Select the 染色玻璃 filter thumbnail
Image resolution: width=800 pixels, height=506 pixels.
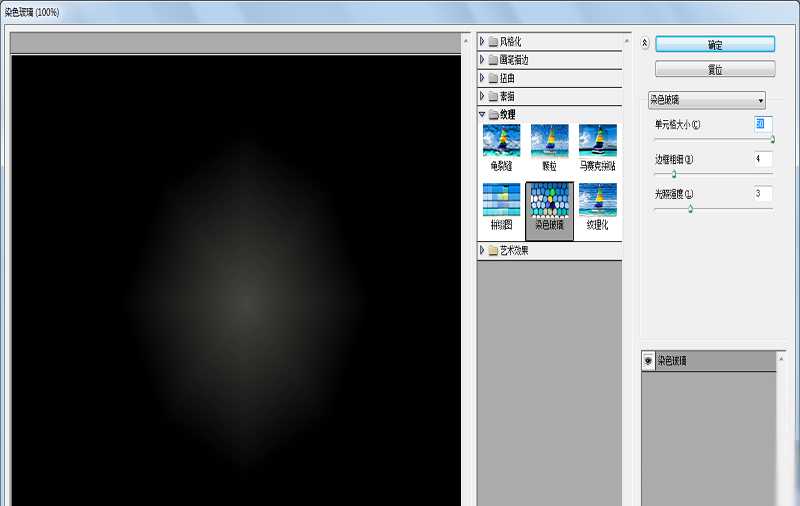[x=549, y=211]
